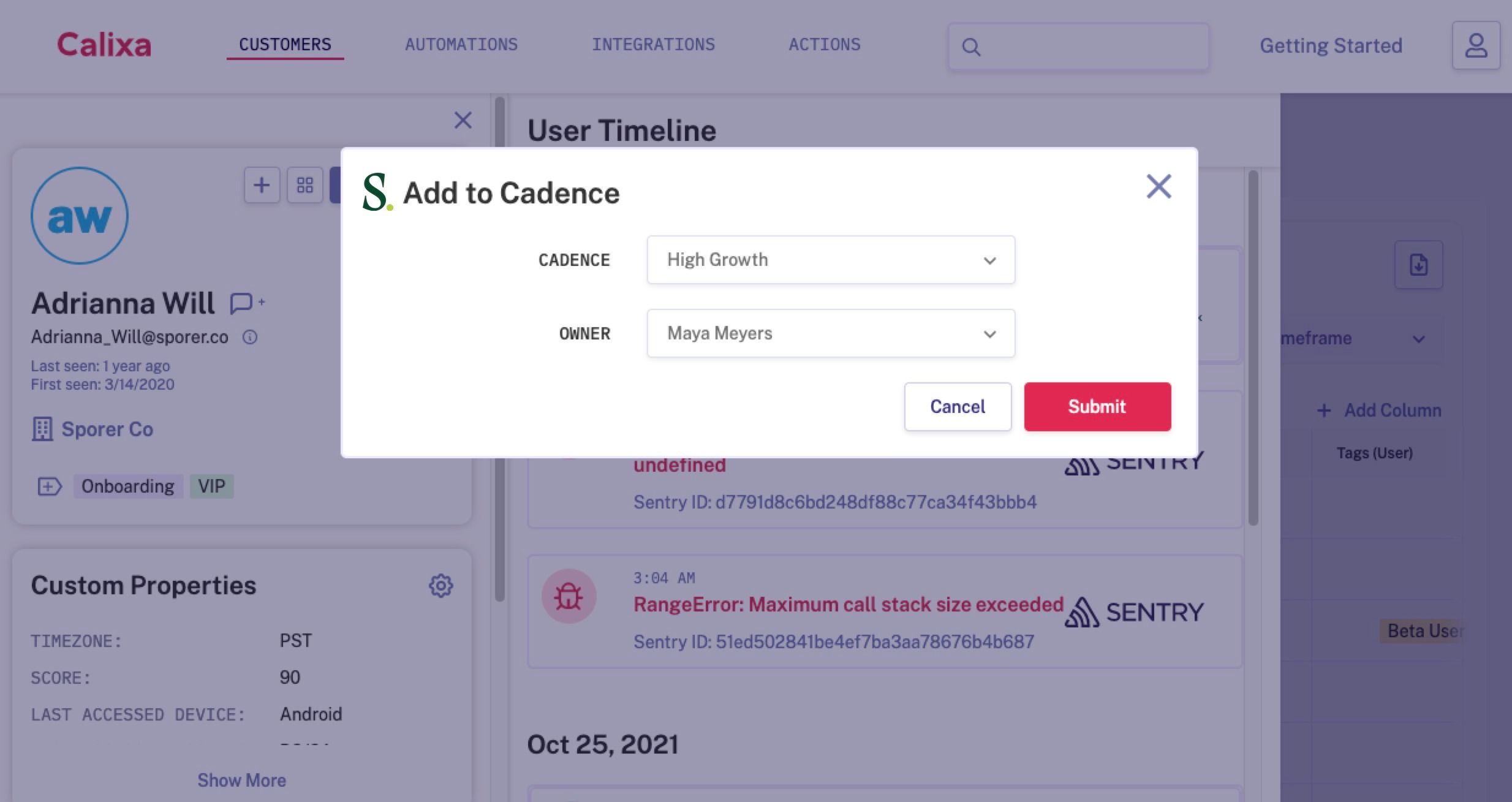
Task: Cancel the Add to Cadence dialog
Action: pos(958,407)
